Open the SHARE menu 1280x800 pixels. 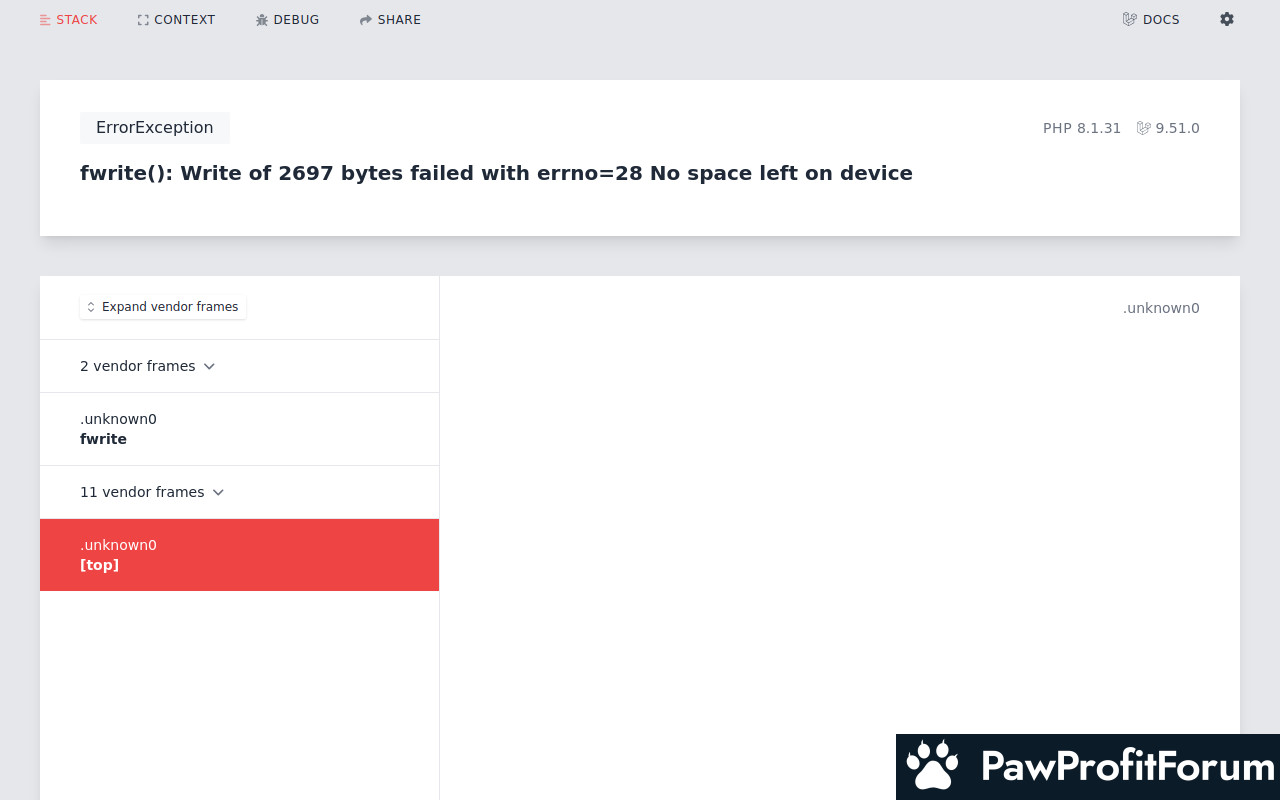pos(390,20)
